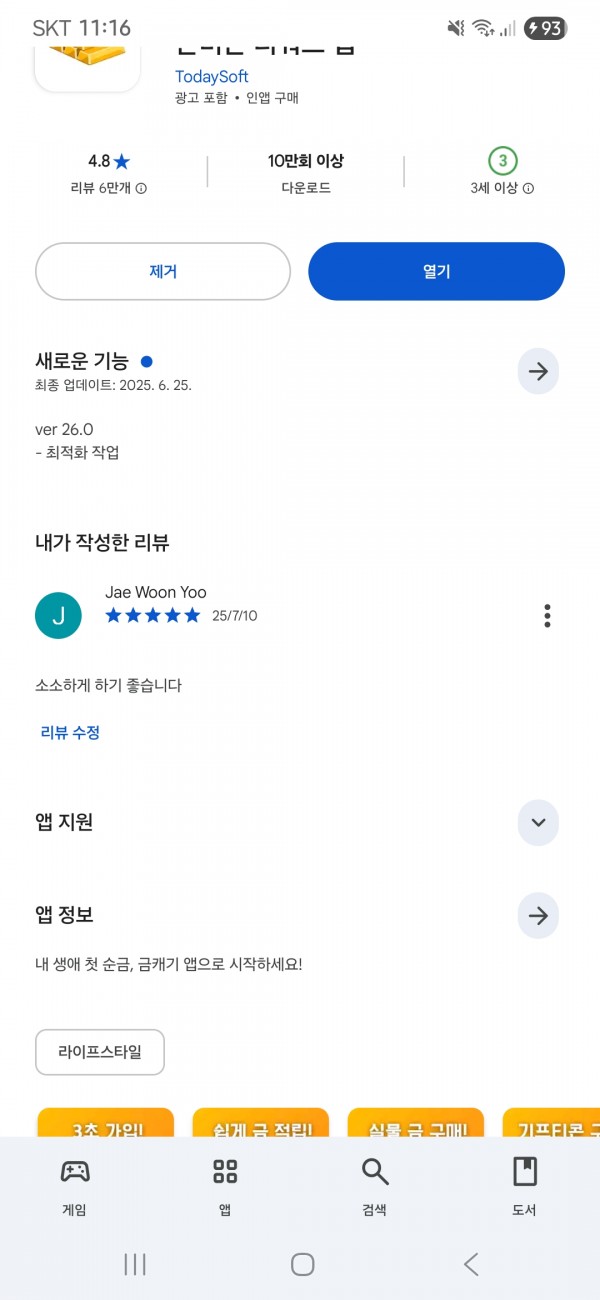The width and height of the screenshot is (600, 1300).
Task: Switch to the 앱 tab
Action: tap(225, 1187)
